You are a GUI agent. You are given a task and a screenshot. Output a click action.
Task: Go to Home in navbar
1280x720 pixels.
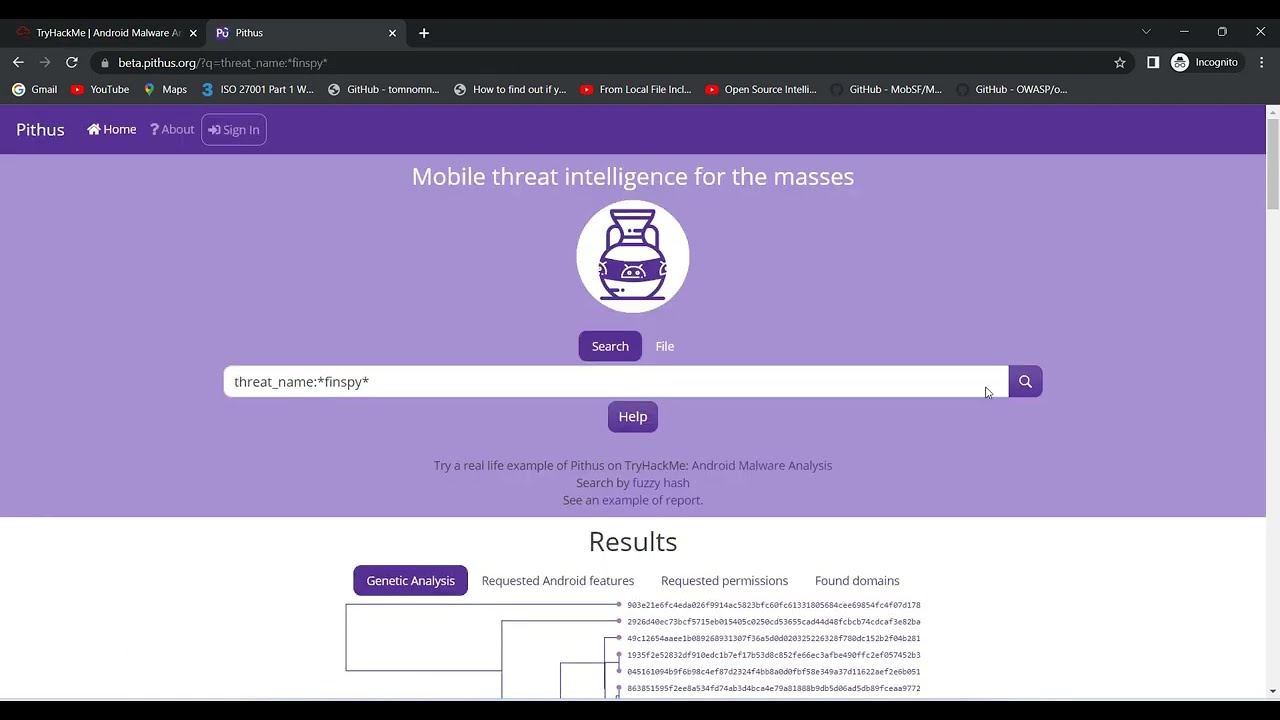tap(111, 129)
